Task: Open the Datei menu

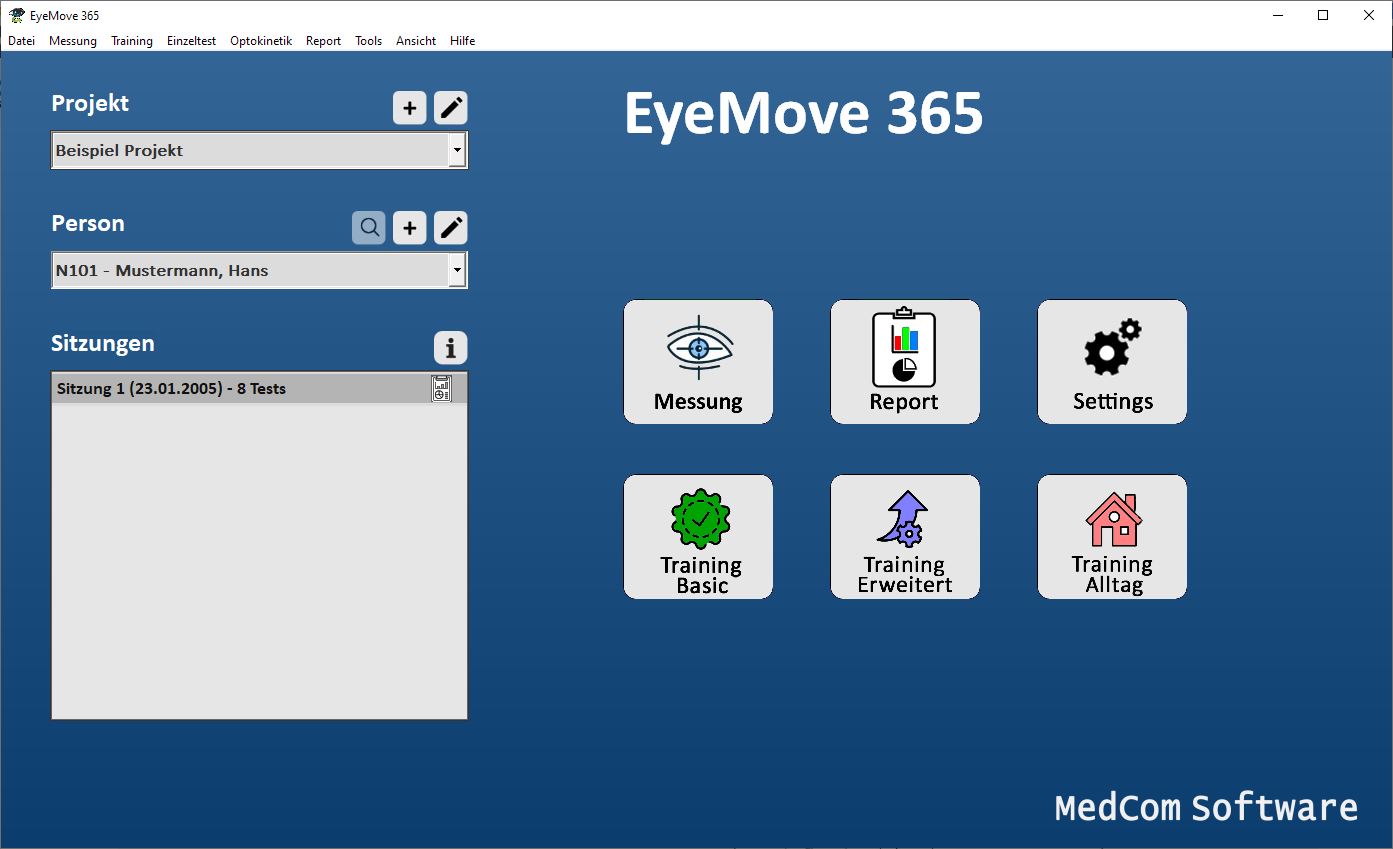Action: point(21,41)
